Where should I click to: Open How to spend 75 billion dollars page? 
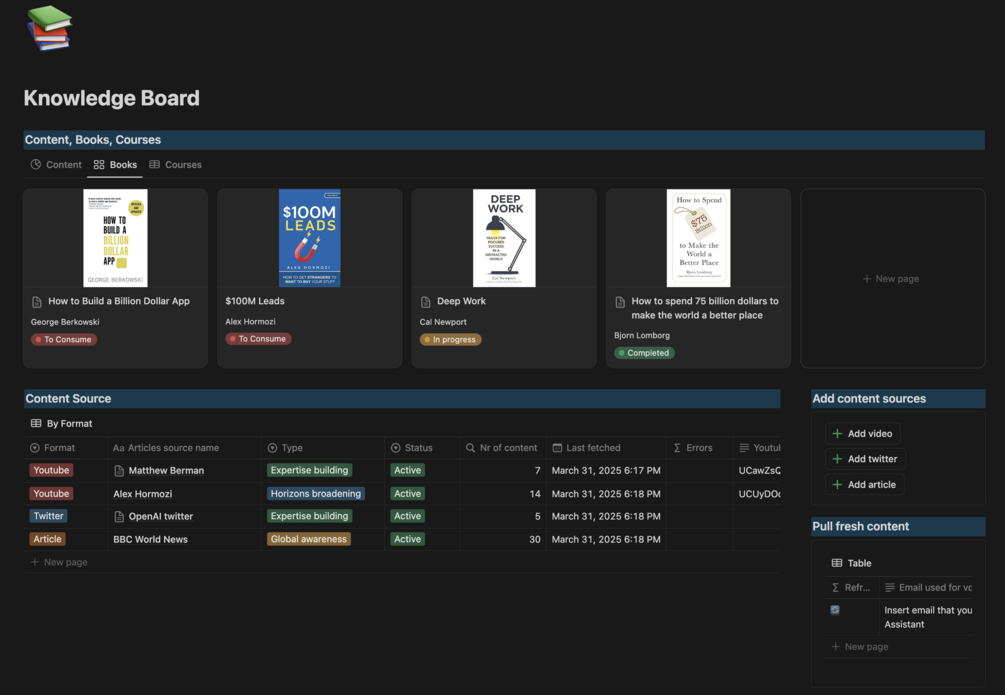[704, 308]
